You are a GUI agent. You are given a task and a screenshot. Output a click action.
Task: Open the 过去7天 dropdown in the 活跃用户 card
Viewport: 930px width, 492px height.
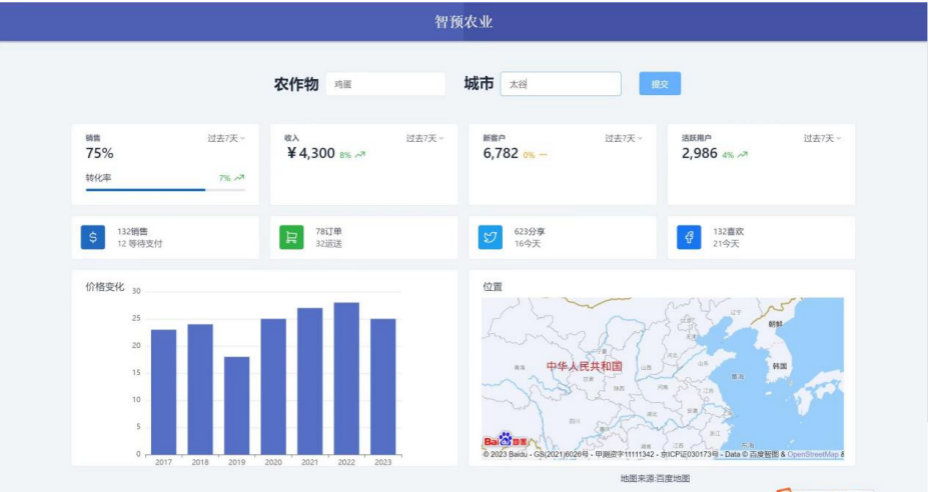(822, 138)
